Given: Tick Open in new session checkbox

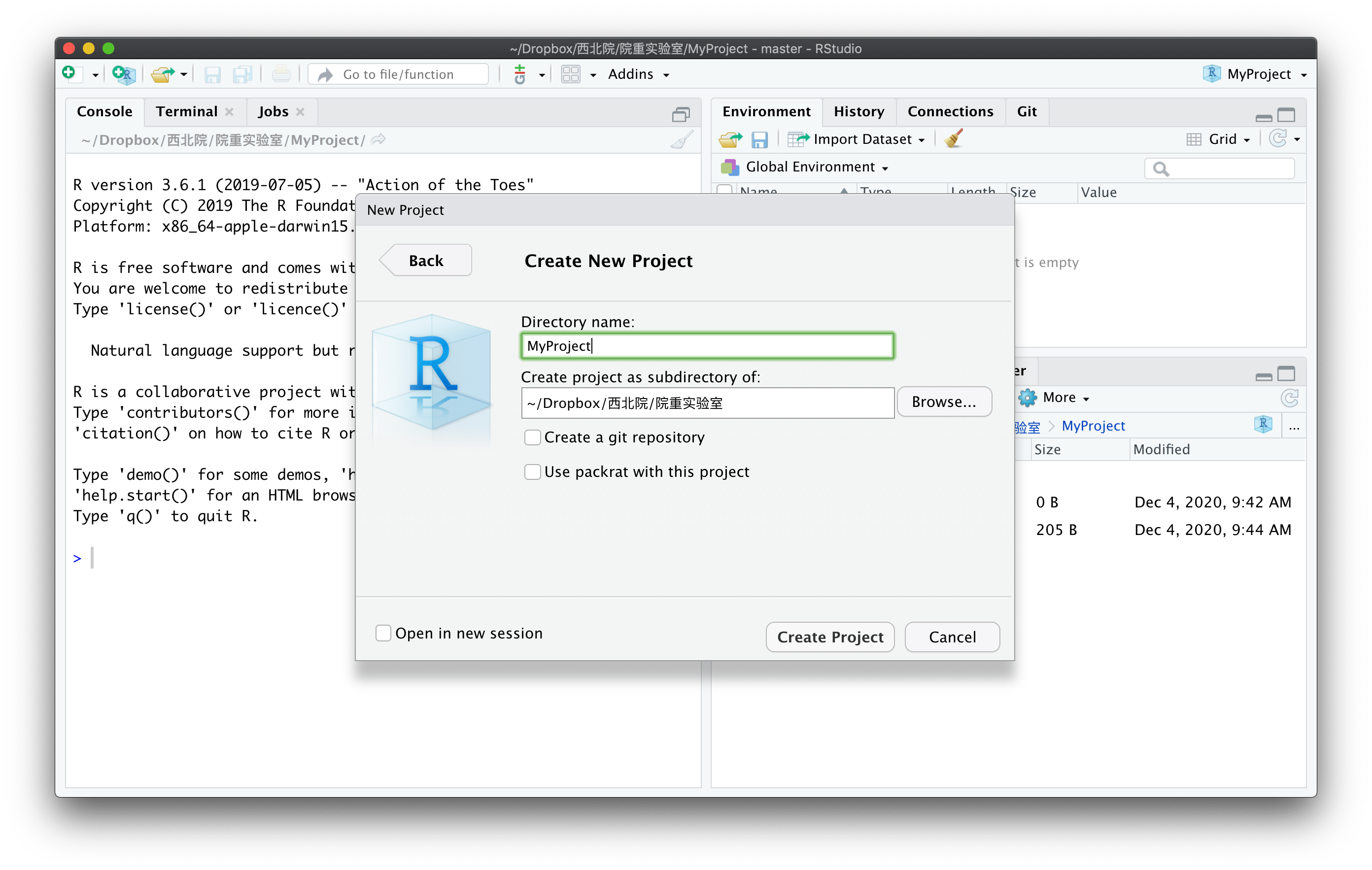Looking at the screenshot, I should click(383, 633).
